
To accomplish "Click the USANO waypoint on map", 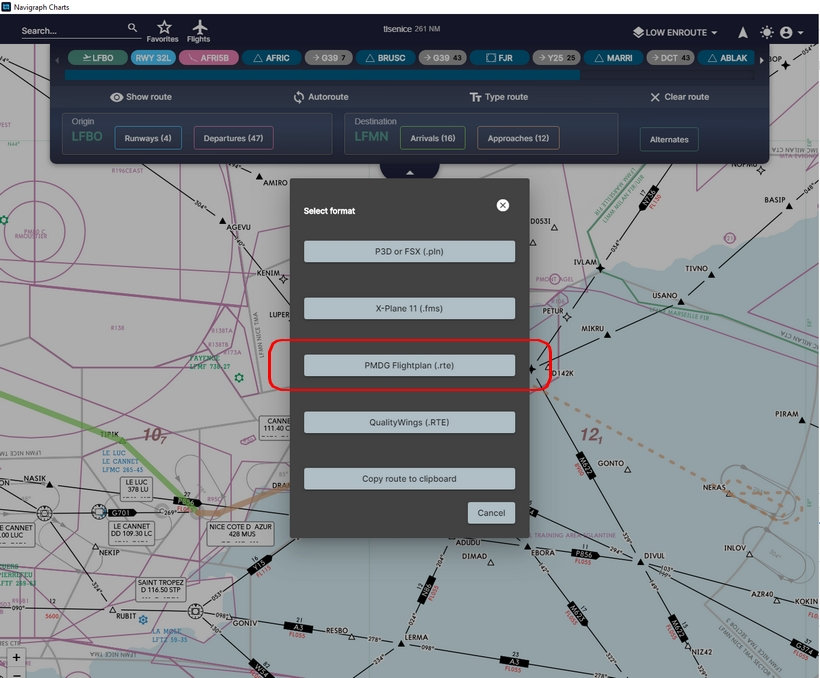I will tap(681, 302).
